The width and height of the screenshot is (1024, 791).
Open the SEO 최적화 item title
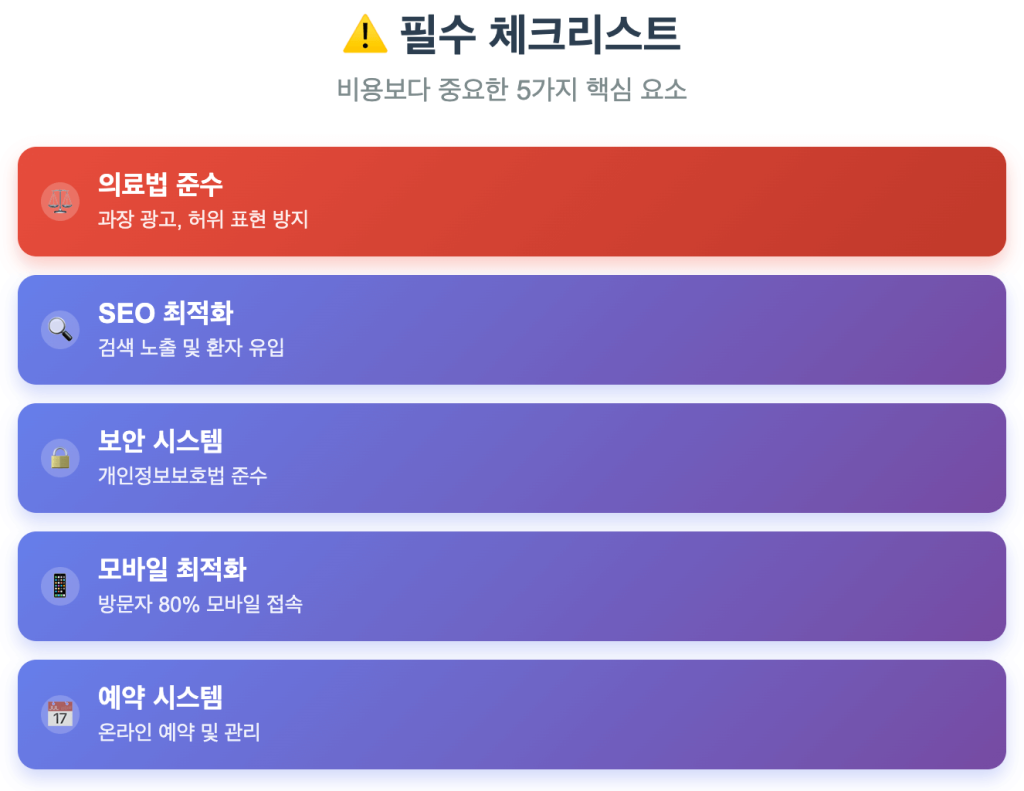[x=165, y=313]
